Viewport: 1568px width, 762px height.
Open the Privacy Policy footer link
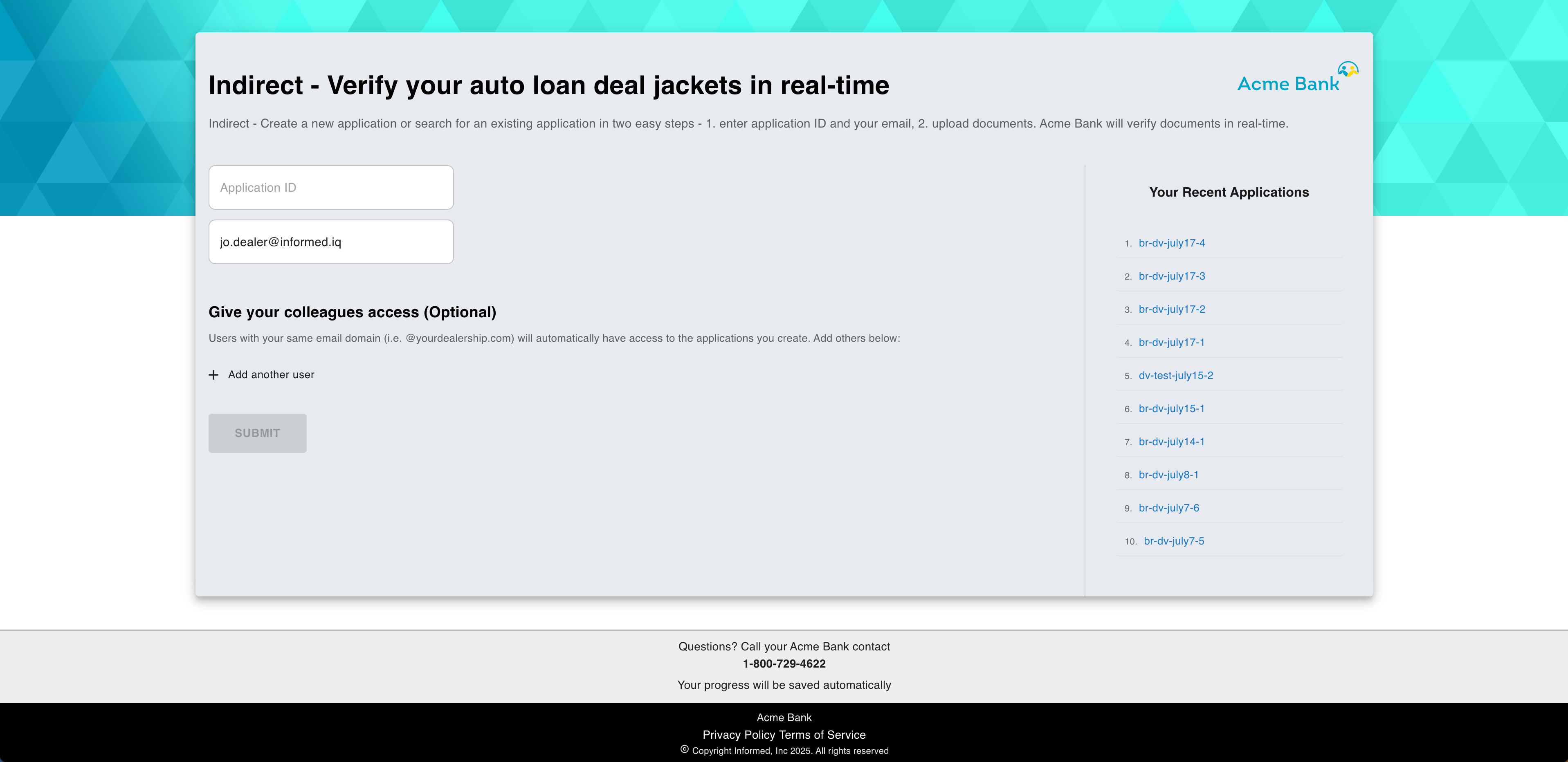(x=739, y=735)
